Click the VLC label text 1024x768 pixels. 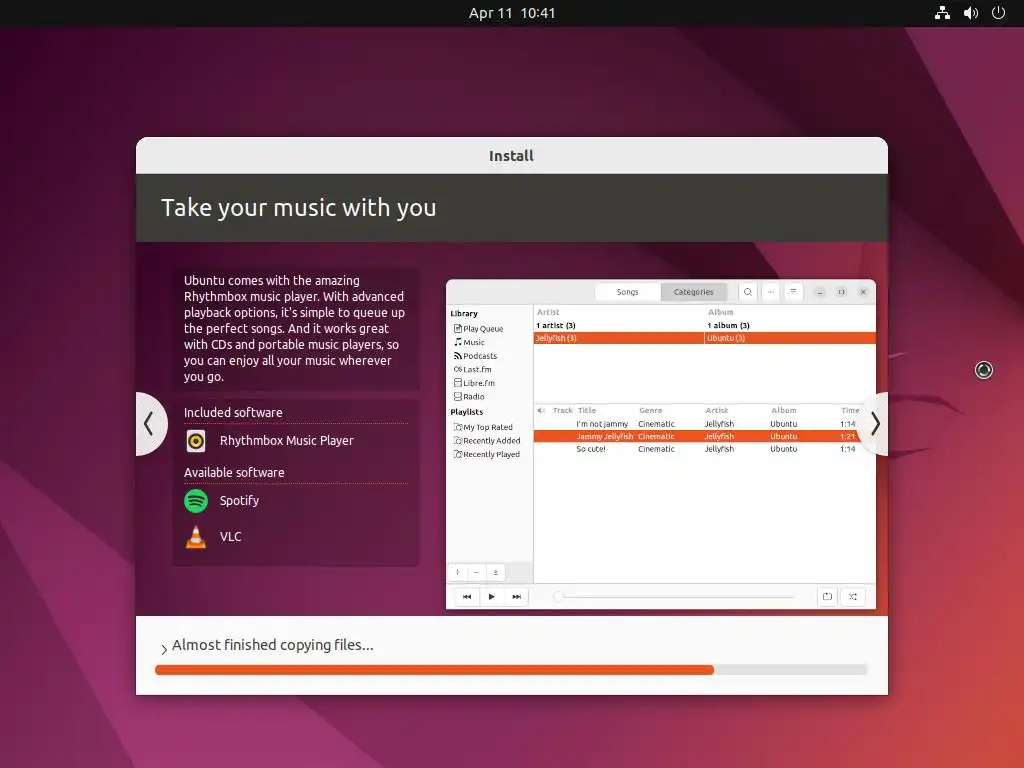(231, 537)
